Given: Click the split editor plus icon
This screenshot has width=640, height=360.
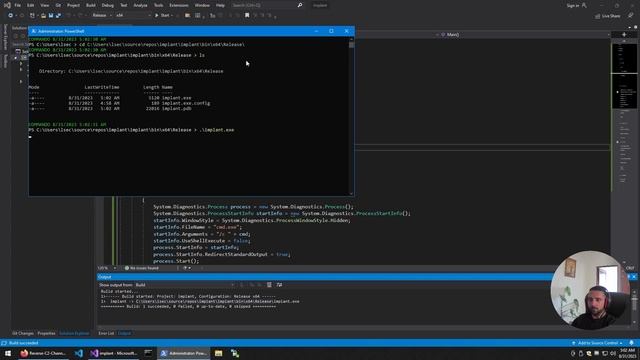Looking at the screenshot, I should point(624,35).
